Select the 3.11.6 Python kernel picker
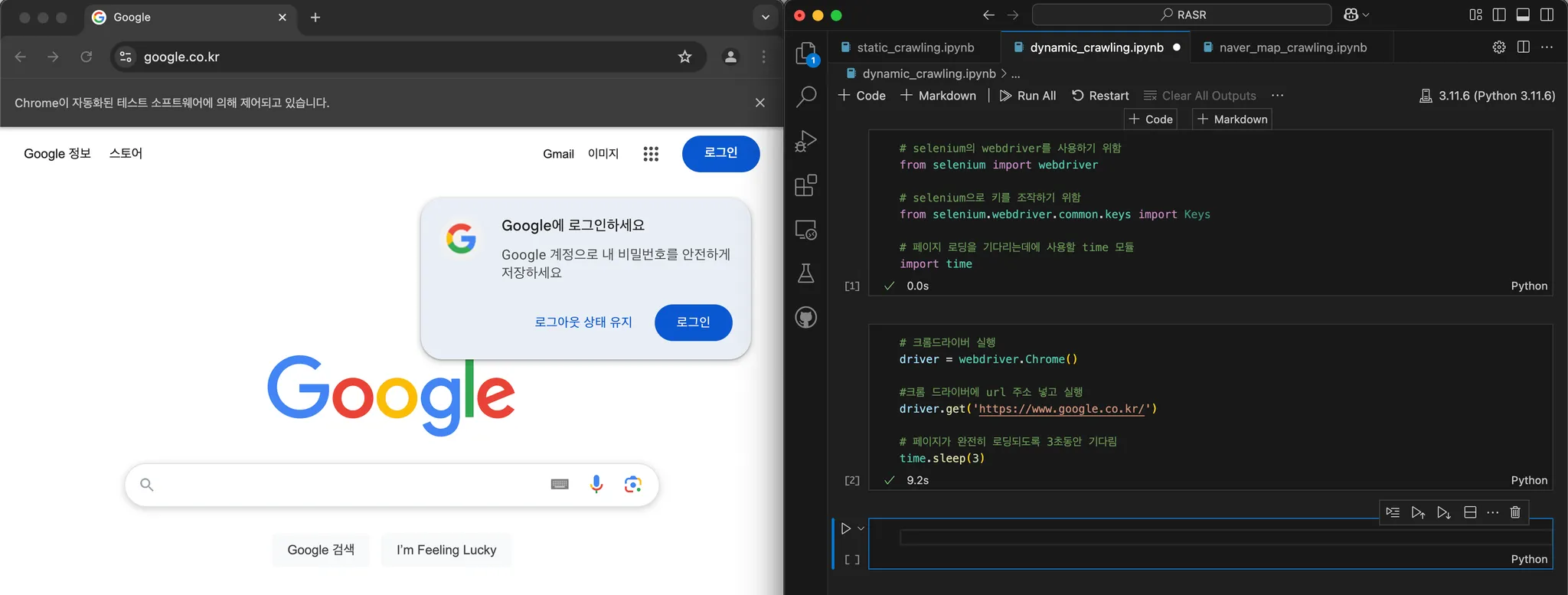The image size is (1568, 595). click(1488, 96)
